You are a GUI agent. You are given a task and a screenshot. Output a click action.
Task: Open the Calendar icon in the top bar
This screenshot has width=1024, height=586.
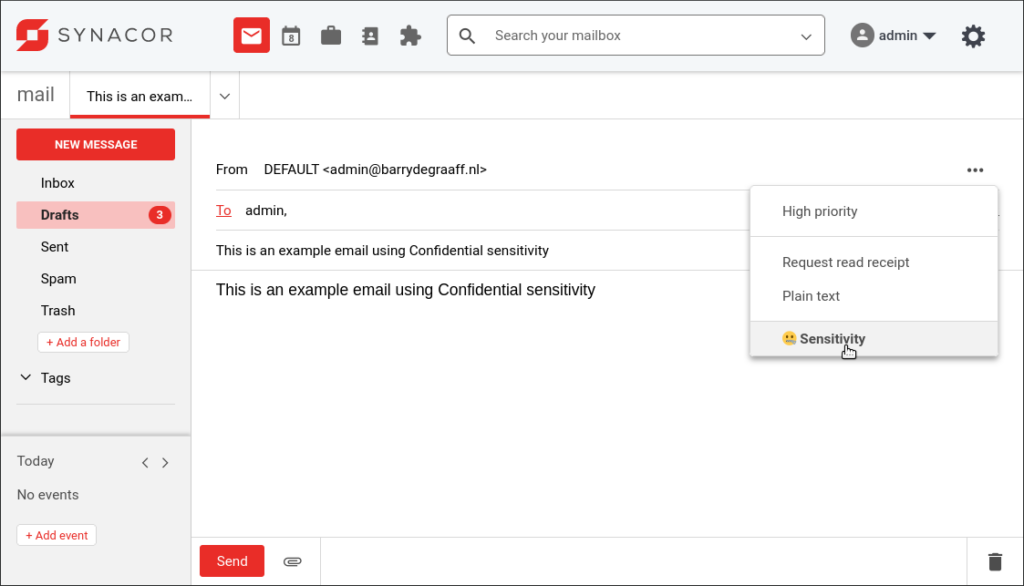pyautogui.click(x=290, y=34)
